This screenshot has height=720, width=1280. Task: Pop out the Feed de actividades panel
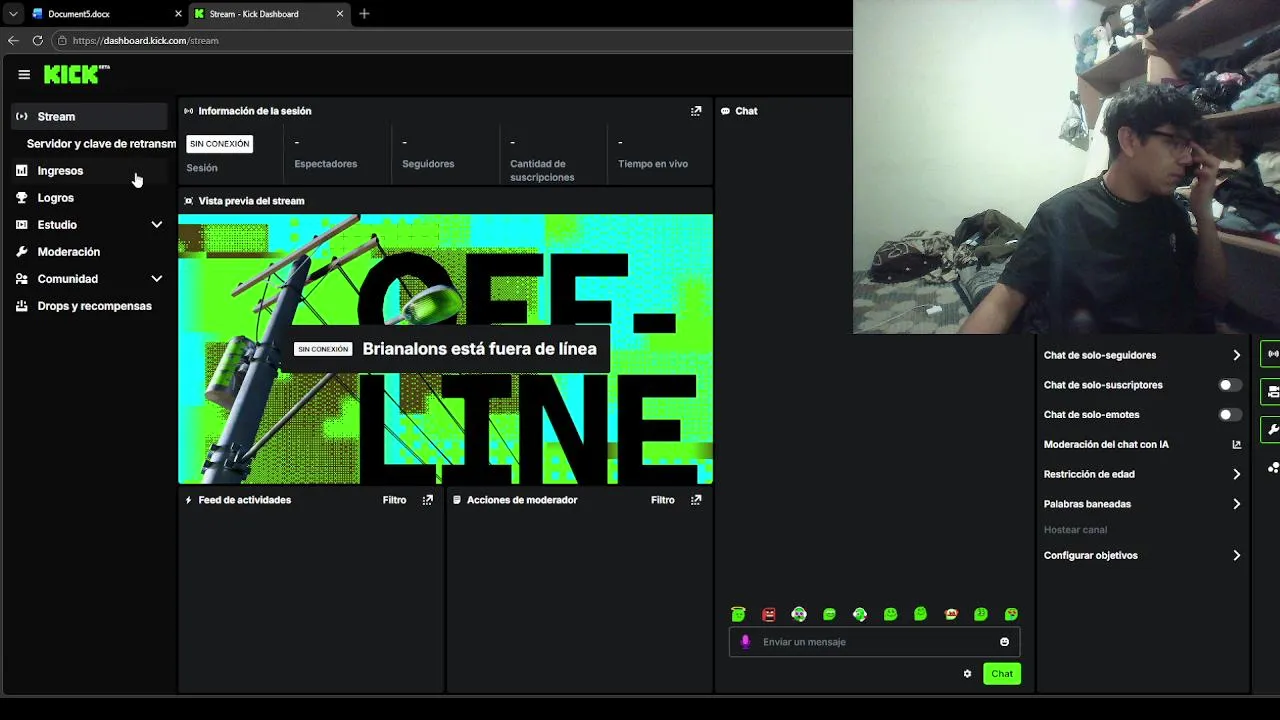(x=428, y=500)
